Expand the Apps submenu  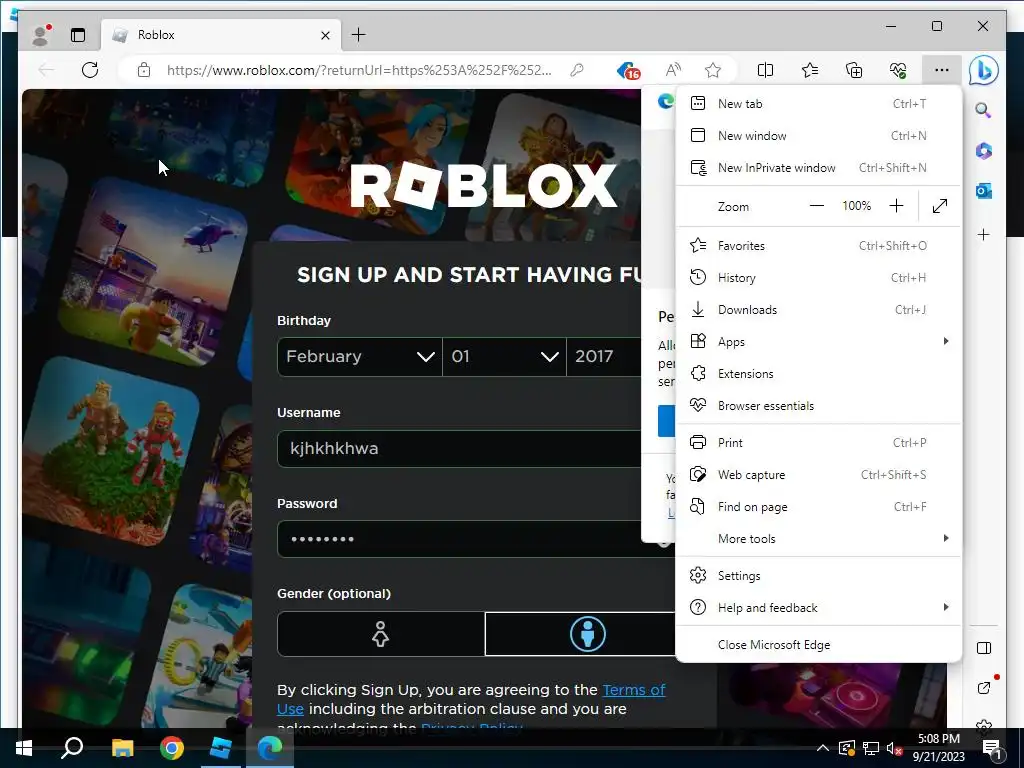coord(818,342)
